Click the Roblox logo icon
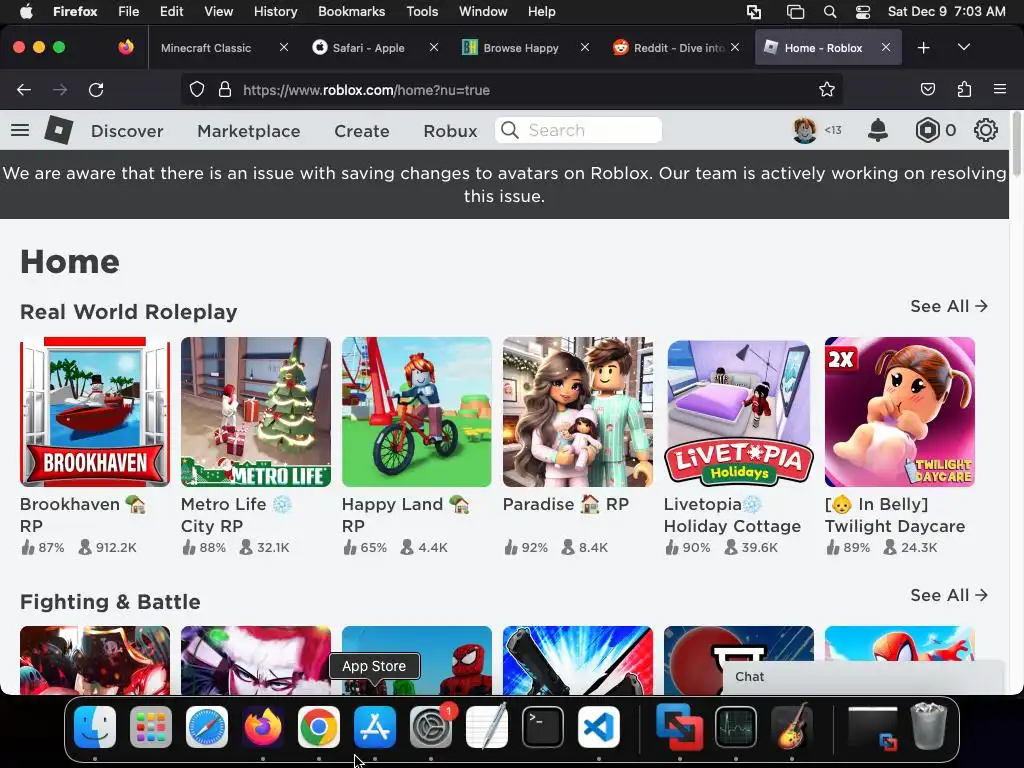This screenshot has height=768, width=1024. [x=59, y=130]
